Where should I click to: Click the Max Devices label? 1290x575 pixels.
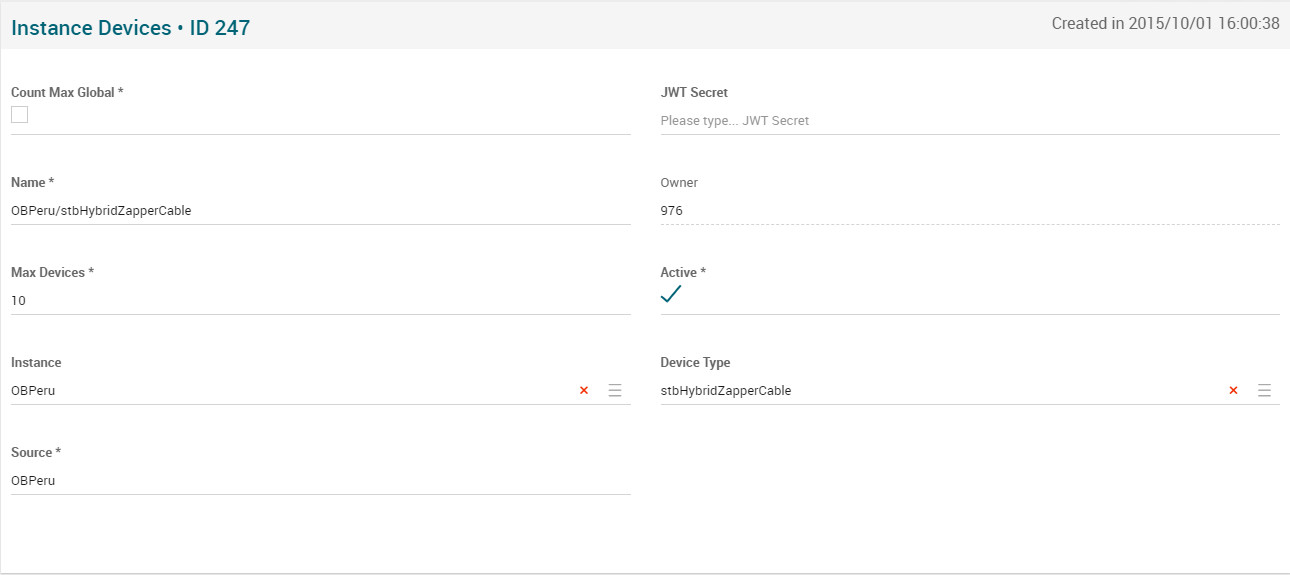coord(52,272)
